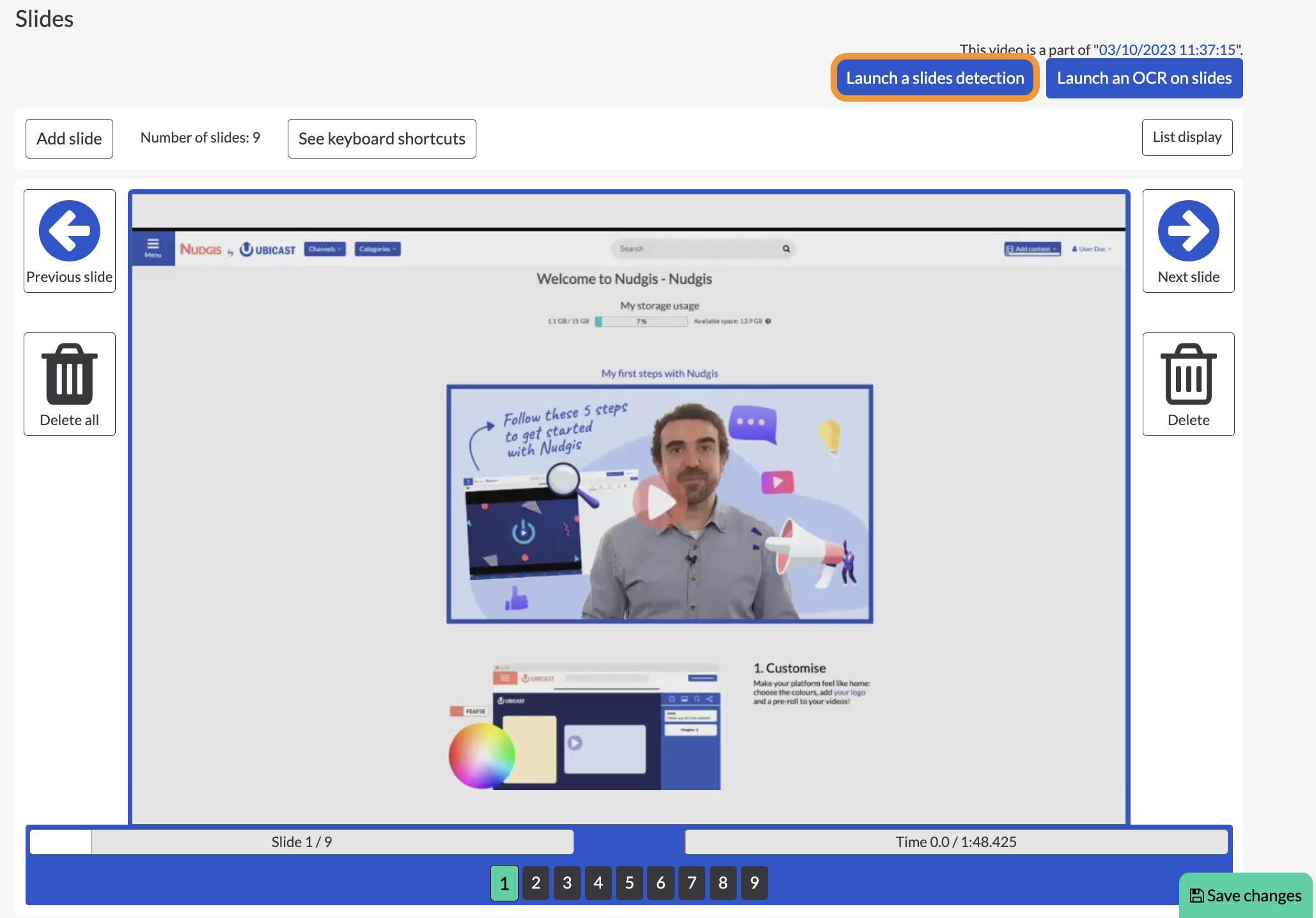
Task: Click the Number of slides: 9 text
Action: point(200,137)
